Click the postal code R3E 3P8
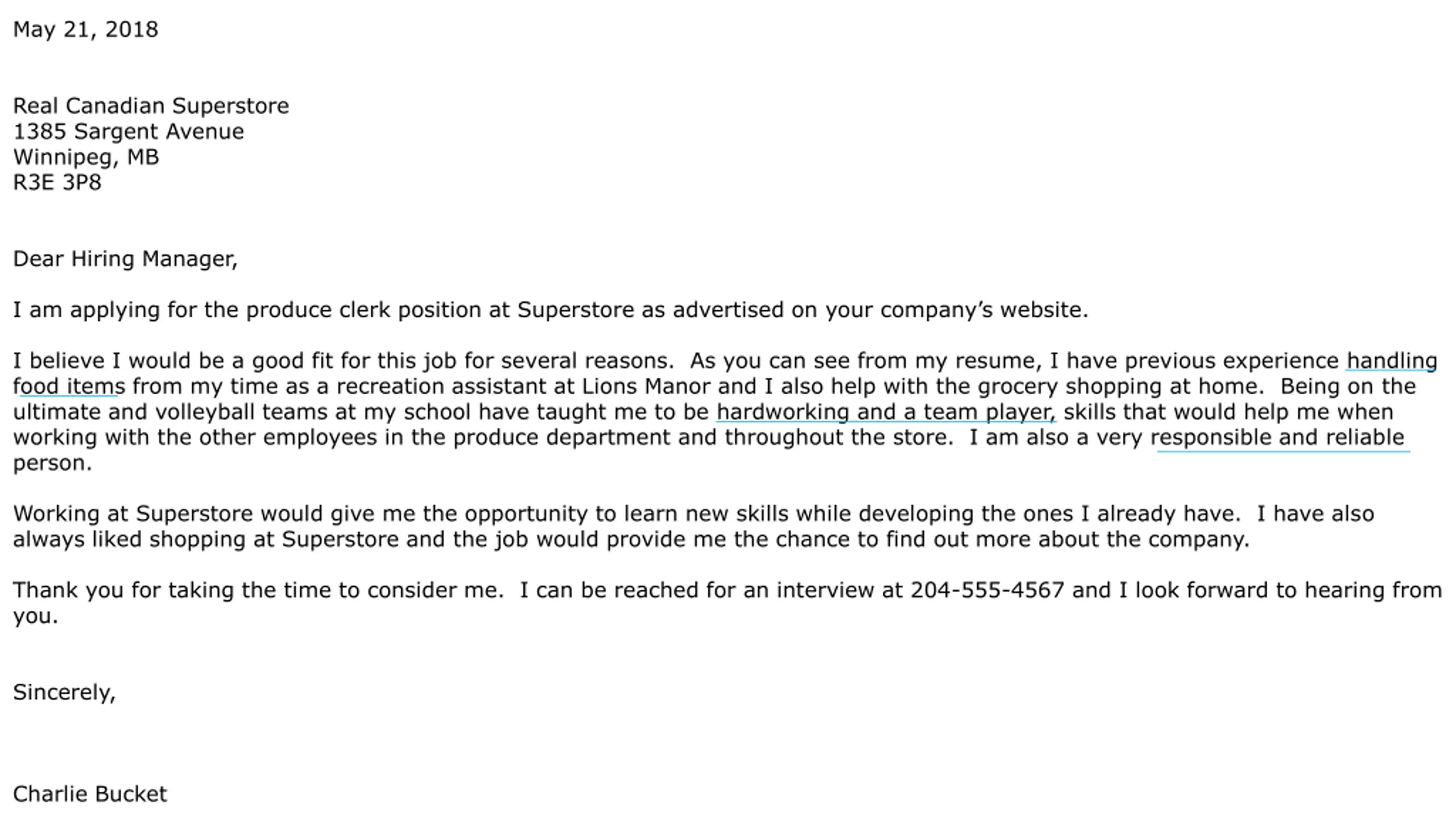The height and width of the screenshot is (819, 1456). pyautogui.click(x=57, y=183)
